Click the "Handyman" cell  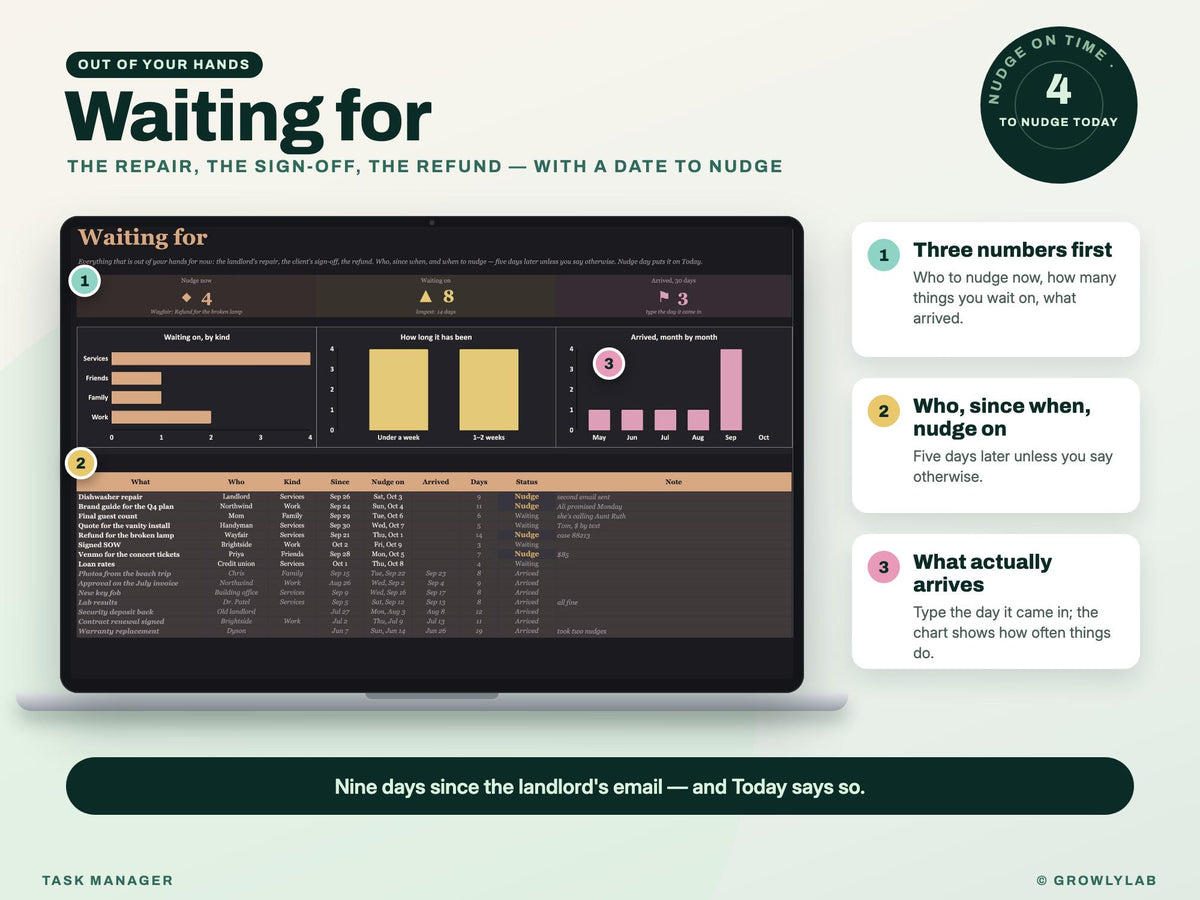(236, 525)
